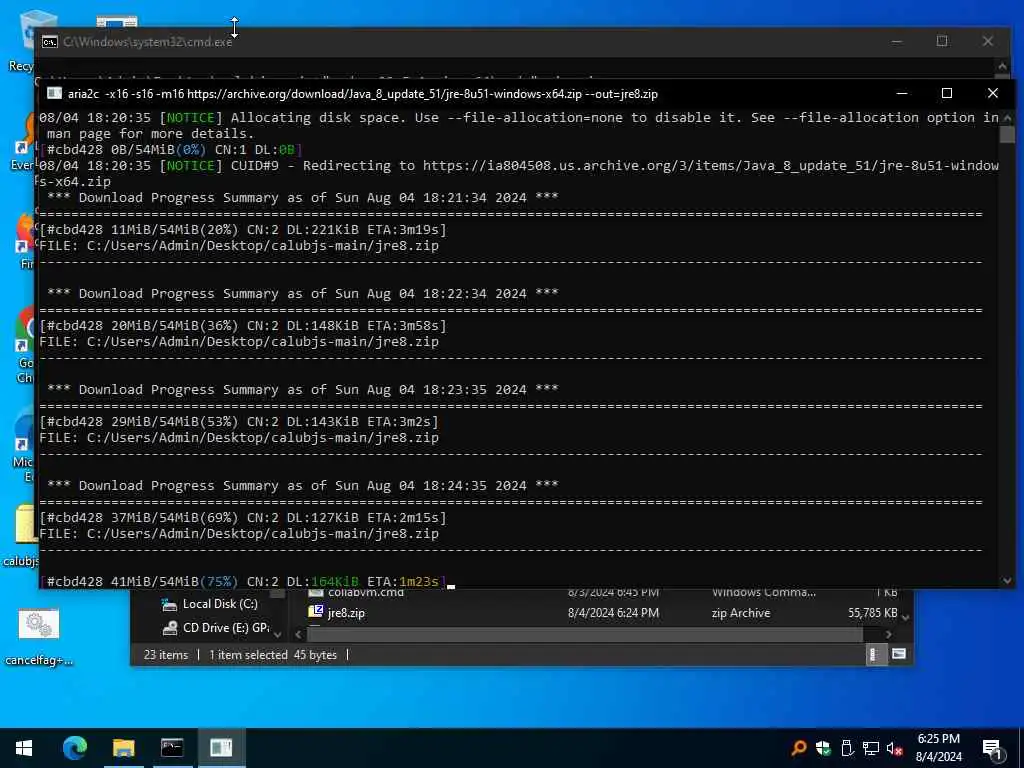The height and width of the screenshot is (768, 1024).
Task: Click the aria2c vertical scrollbar thumb
Action: point(1007,134)
